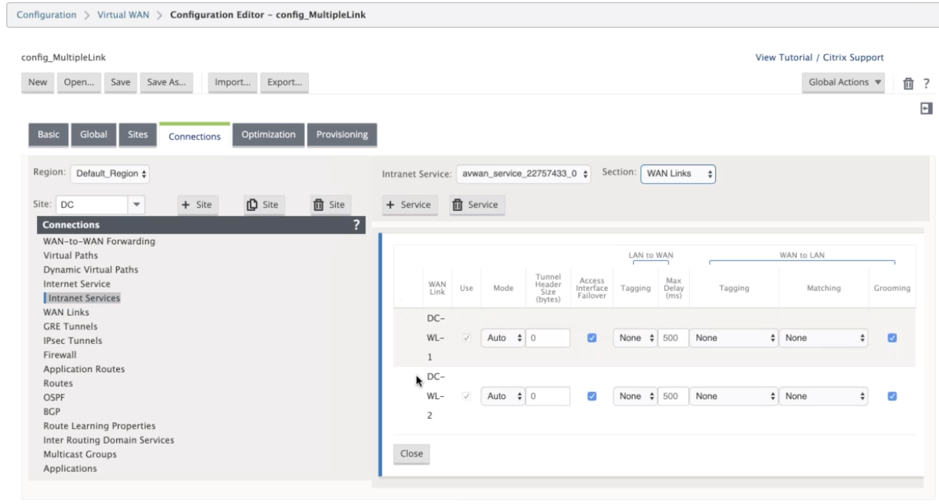Screen dimensions: 939x504
Task: Open LAN to WAN Tagging dropdown for DC-WL-2
Action: point(635,396)
